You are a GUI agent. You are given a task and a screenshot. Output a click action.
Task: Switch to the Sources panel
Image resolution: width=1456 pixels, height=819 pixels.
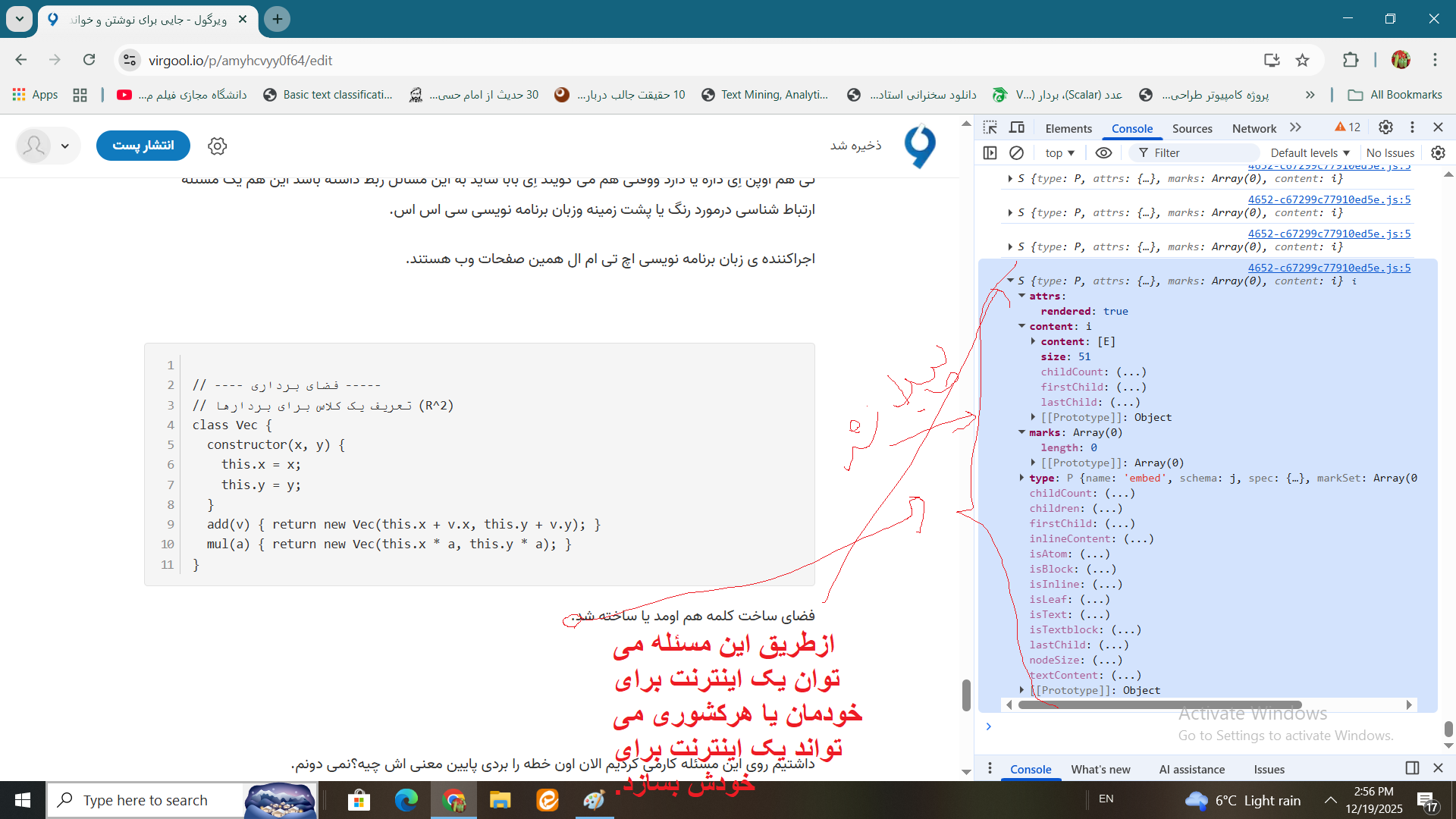tap(1191, 128)
